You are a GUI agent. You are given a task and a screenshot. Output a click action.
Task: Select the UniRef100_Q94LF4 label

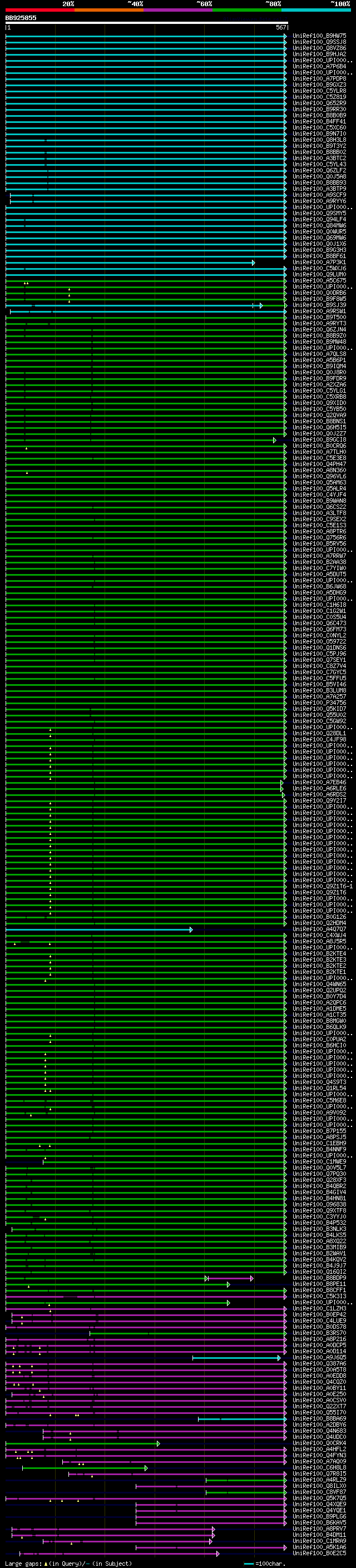319,219
